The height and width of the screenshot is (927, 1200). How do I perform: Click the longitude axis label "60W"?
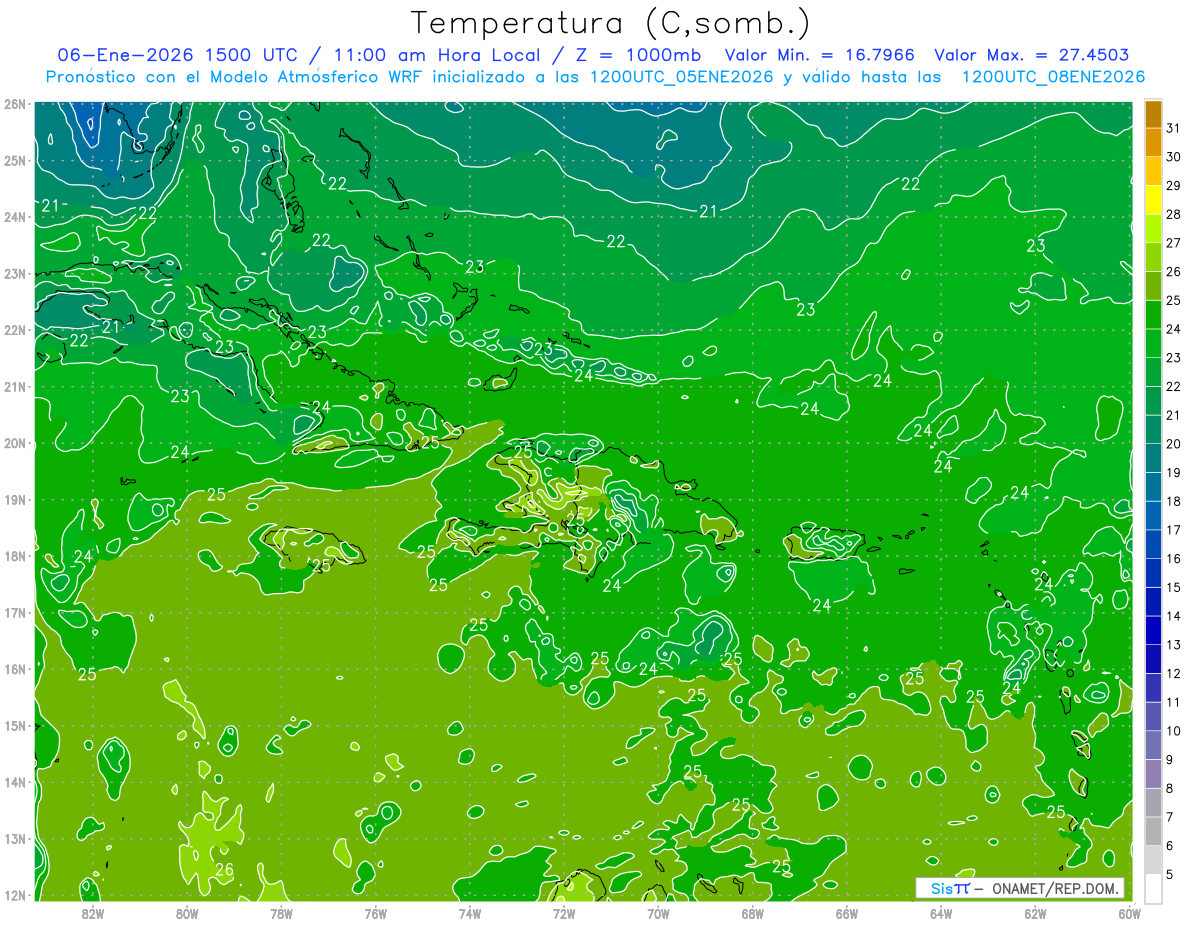(1129, 913)
